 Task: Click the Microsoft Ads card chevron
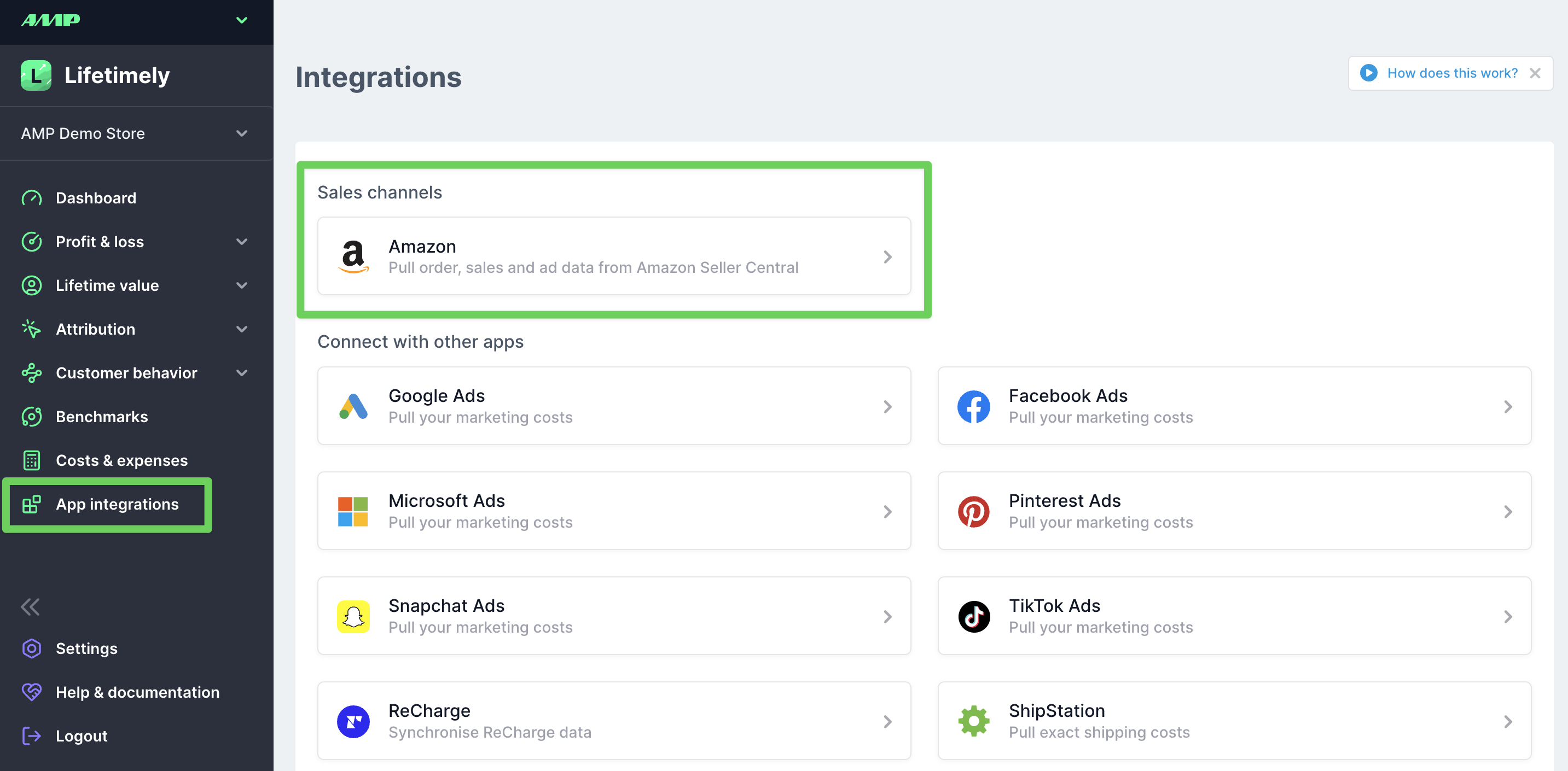887,512
